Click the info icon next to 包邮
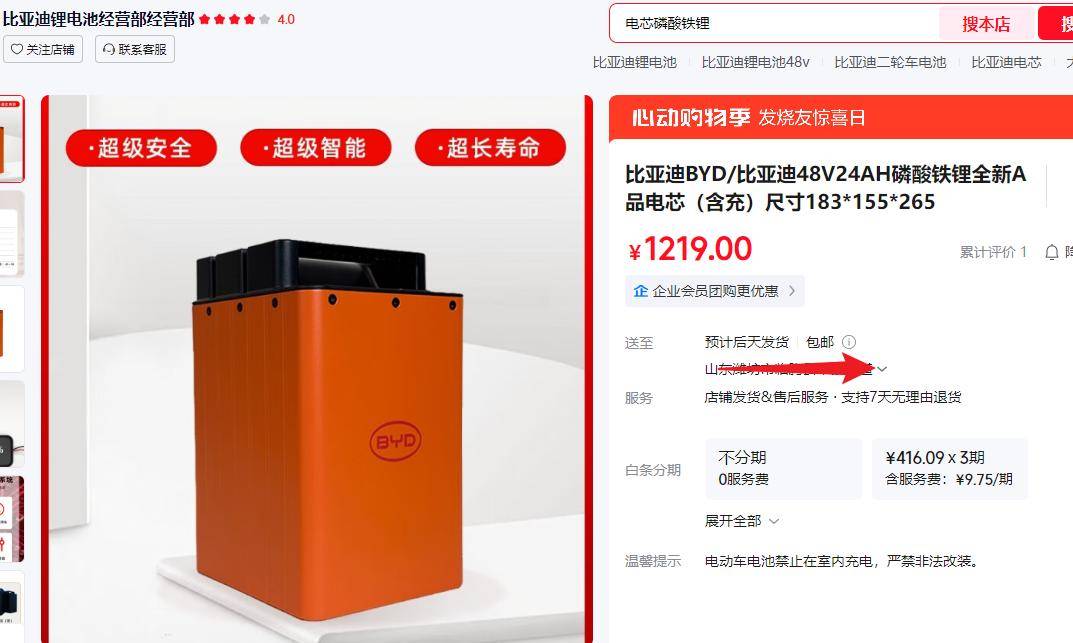1073x643 pixels. pyautogui.click(x=849, y=341)
